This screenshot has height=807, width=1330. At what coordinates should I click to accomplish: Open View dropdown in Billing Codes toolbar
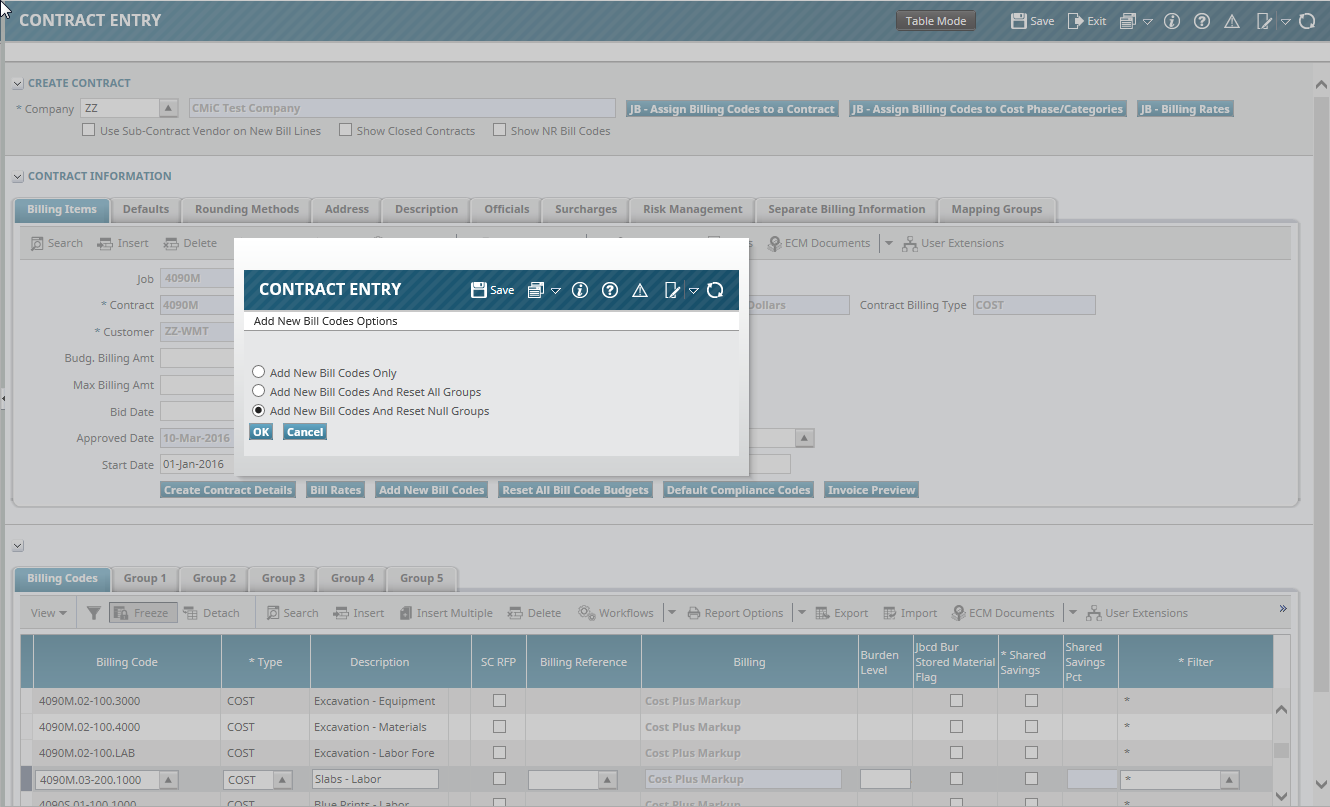[49, 613]
